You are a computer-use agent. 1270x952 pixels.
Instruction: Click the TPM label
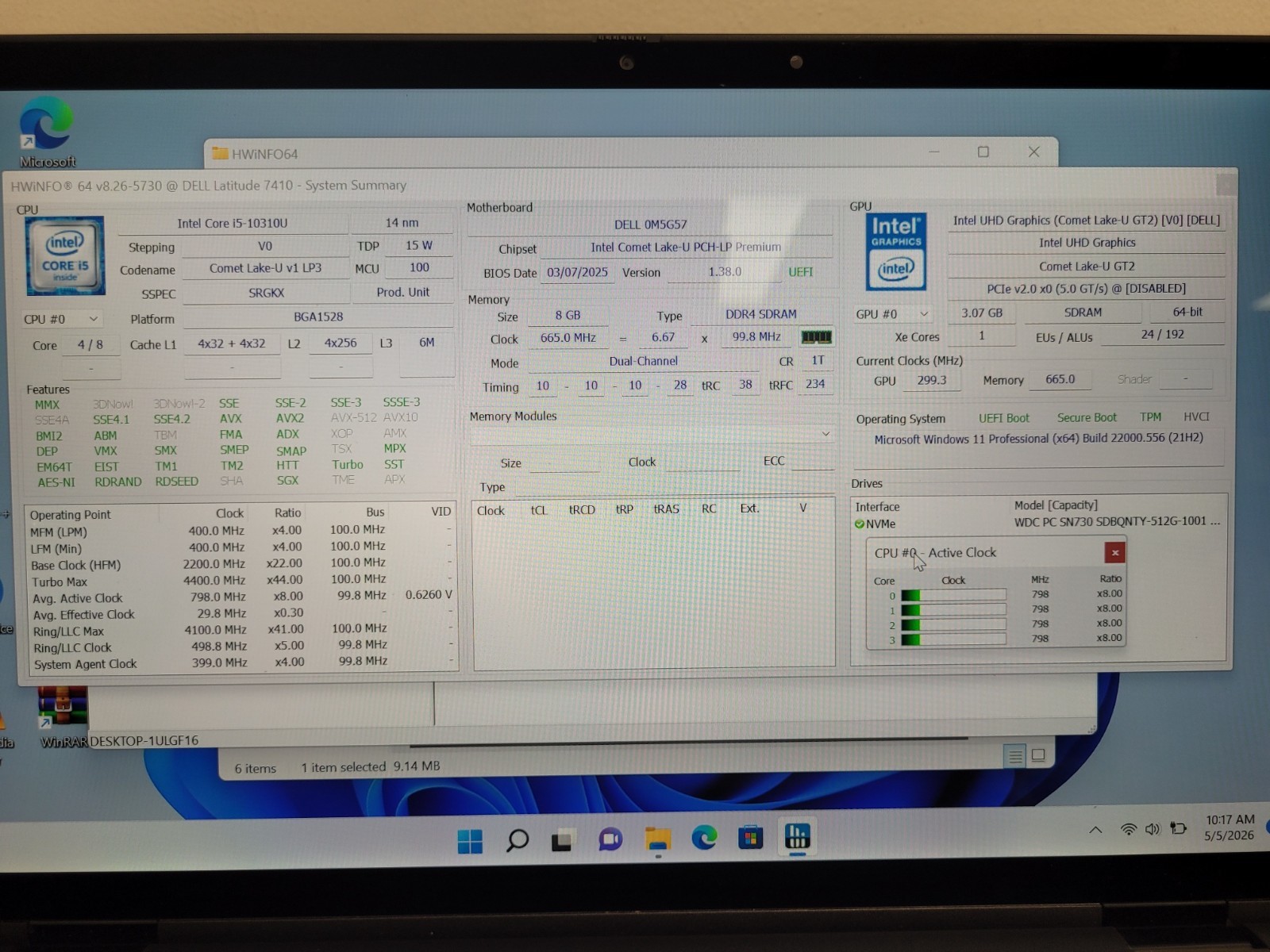click(x=1150, y=416)
